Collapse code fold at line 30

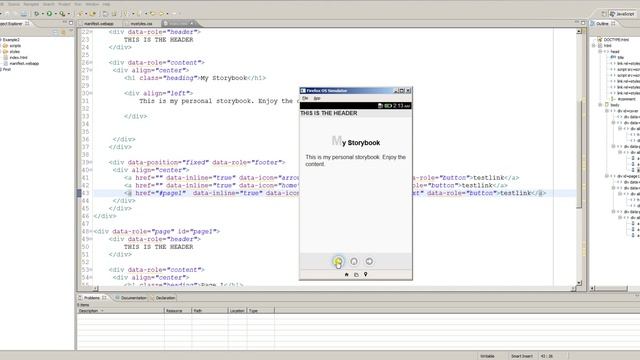[91, 93]
